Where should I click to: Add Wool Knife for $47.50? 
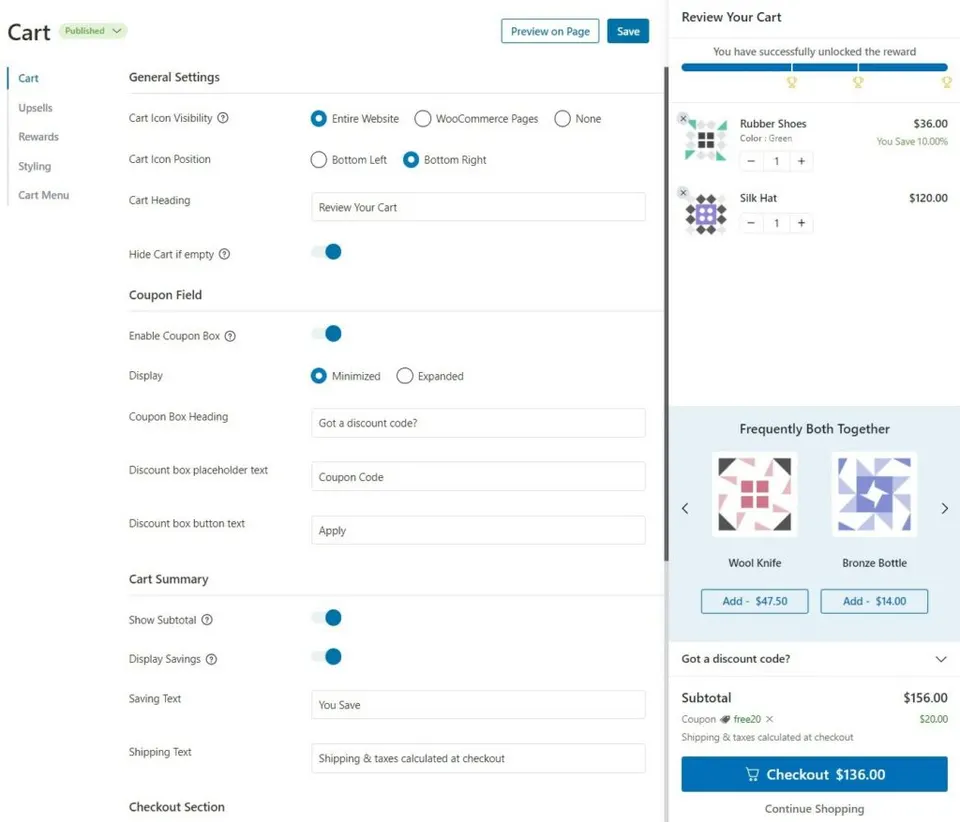pyautogui.click(x=754, y=601)
